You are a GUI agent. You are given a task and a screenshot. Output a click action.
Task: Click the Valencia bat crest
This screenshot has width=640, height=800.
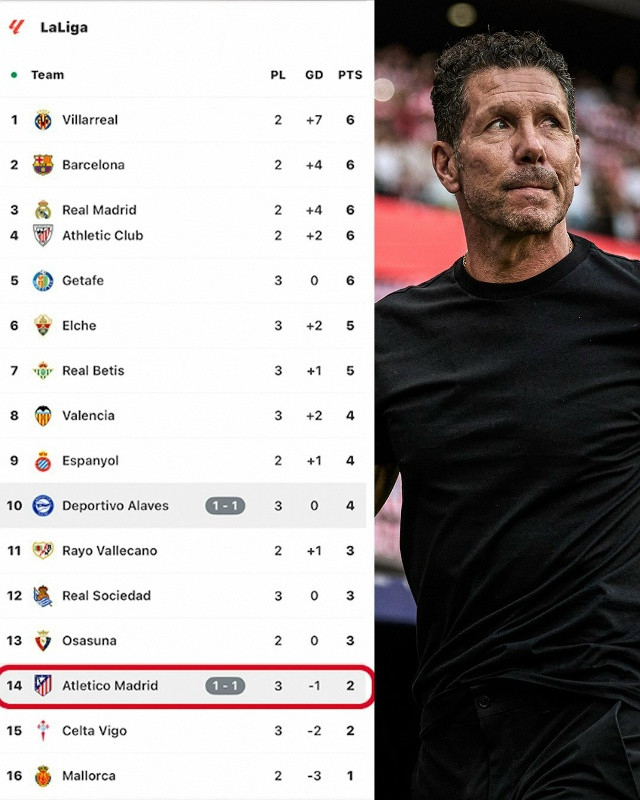pos(43,415)
